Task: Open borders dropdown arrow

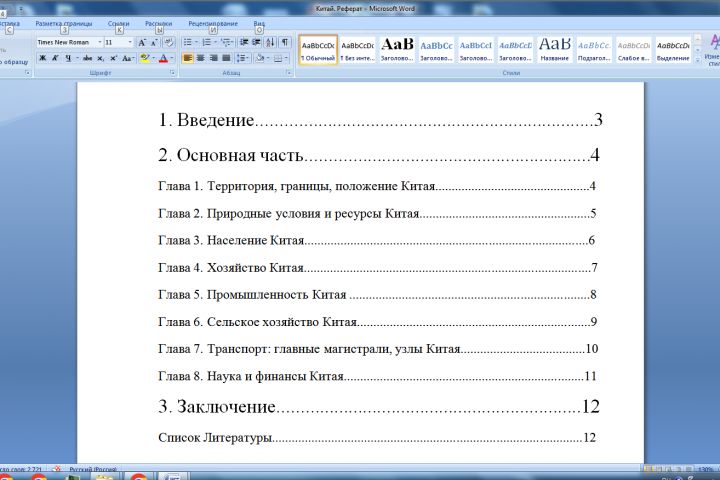Action: 287,58
